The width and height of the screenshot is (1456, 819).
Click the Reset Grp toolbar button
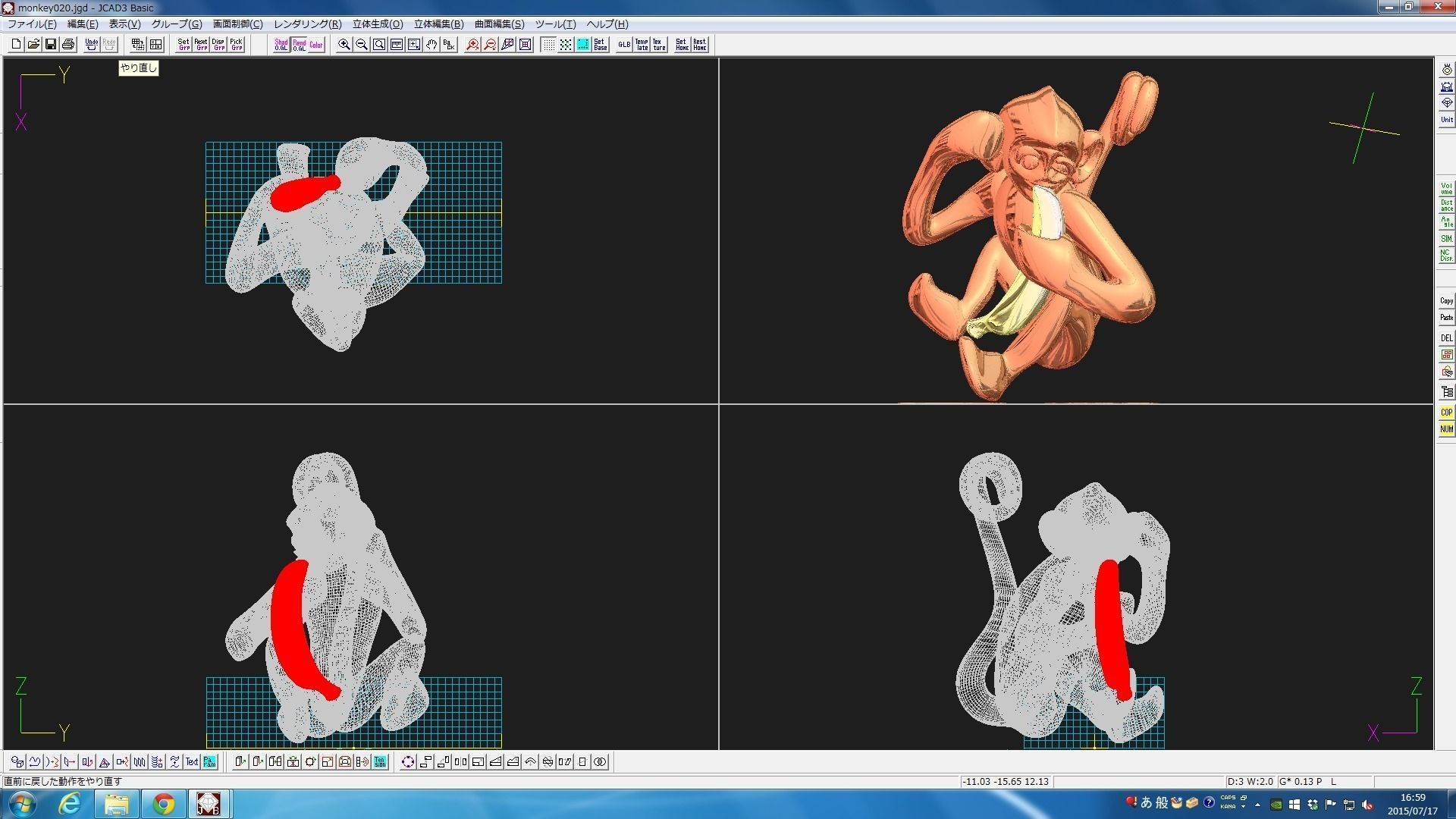pos(201,45)
